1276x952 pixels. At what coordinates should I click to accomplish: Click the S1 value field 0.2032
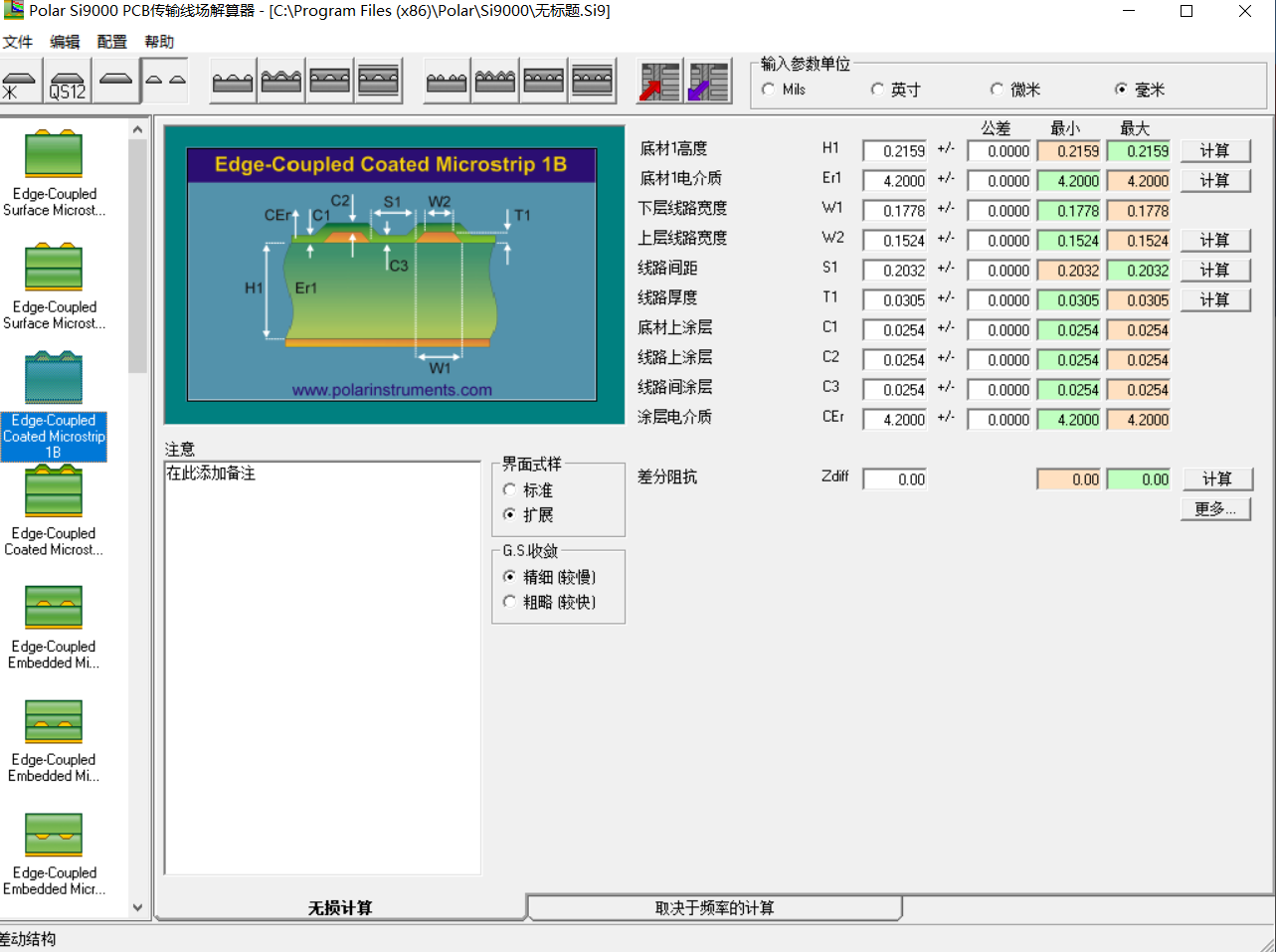(x=895, y=271)
